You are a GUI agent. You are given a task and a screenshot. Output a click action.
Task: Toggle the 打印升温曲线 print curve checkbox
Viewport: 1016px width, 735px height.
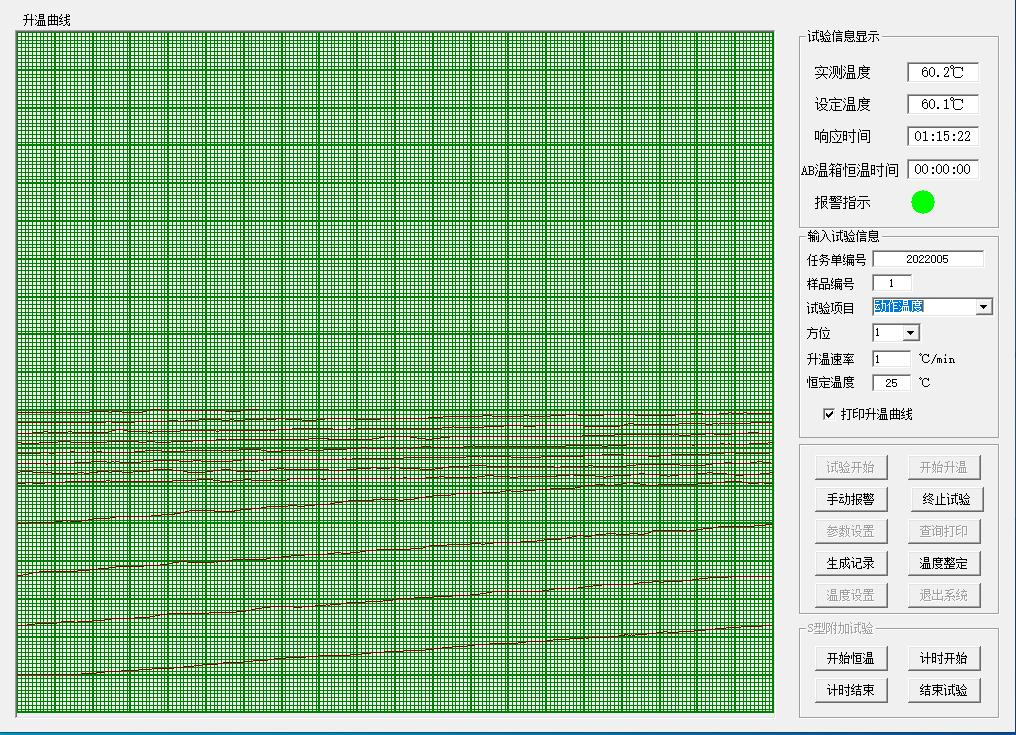pos(827,414)
